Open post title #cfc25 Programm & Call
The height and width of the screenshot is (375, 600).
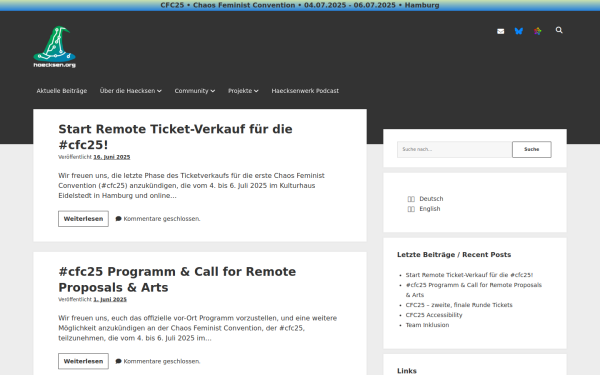177,279
